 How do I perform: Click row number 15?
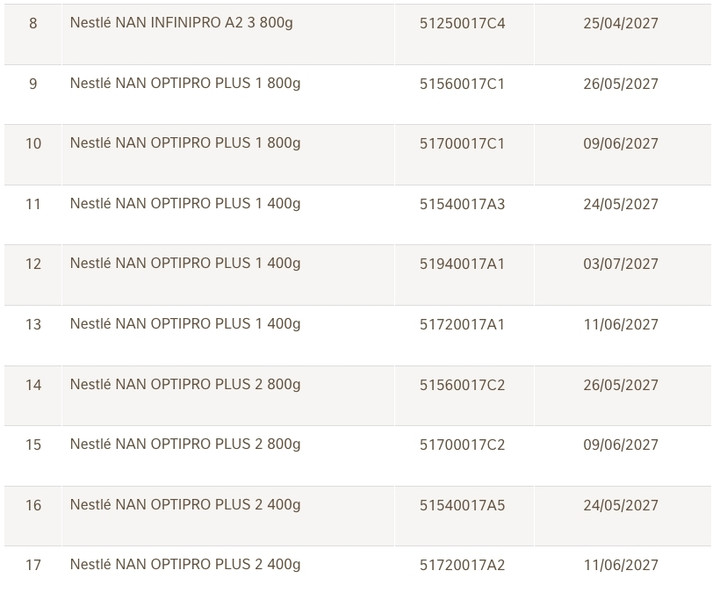33,445
